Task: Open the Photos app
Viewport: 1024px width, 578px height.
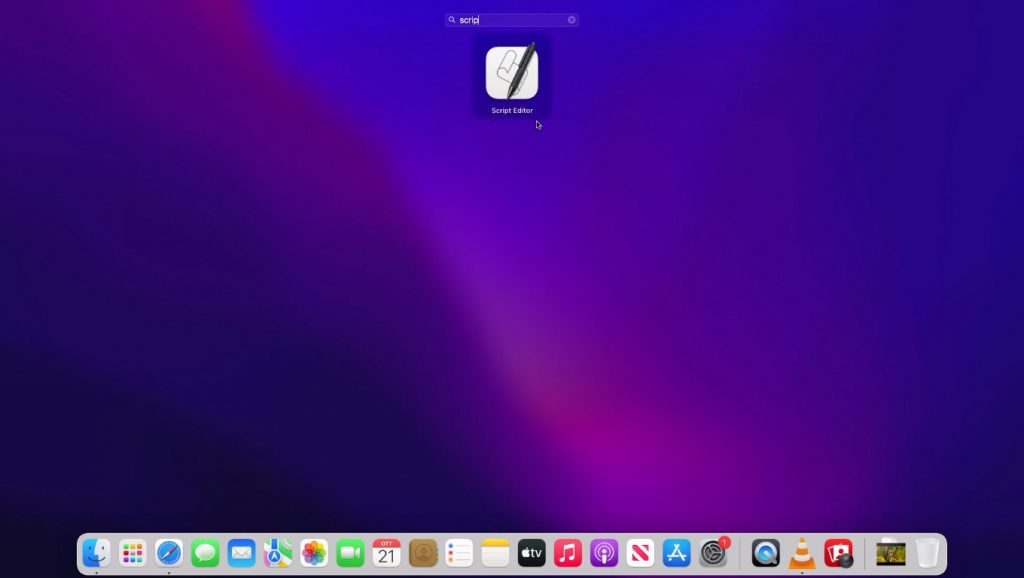Action: pyautogui.click(x=314, y=553)
